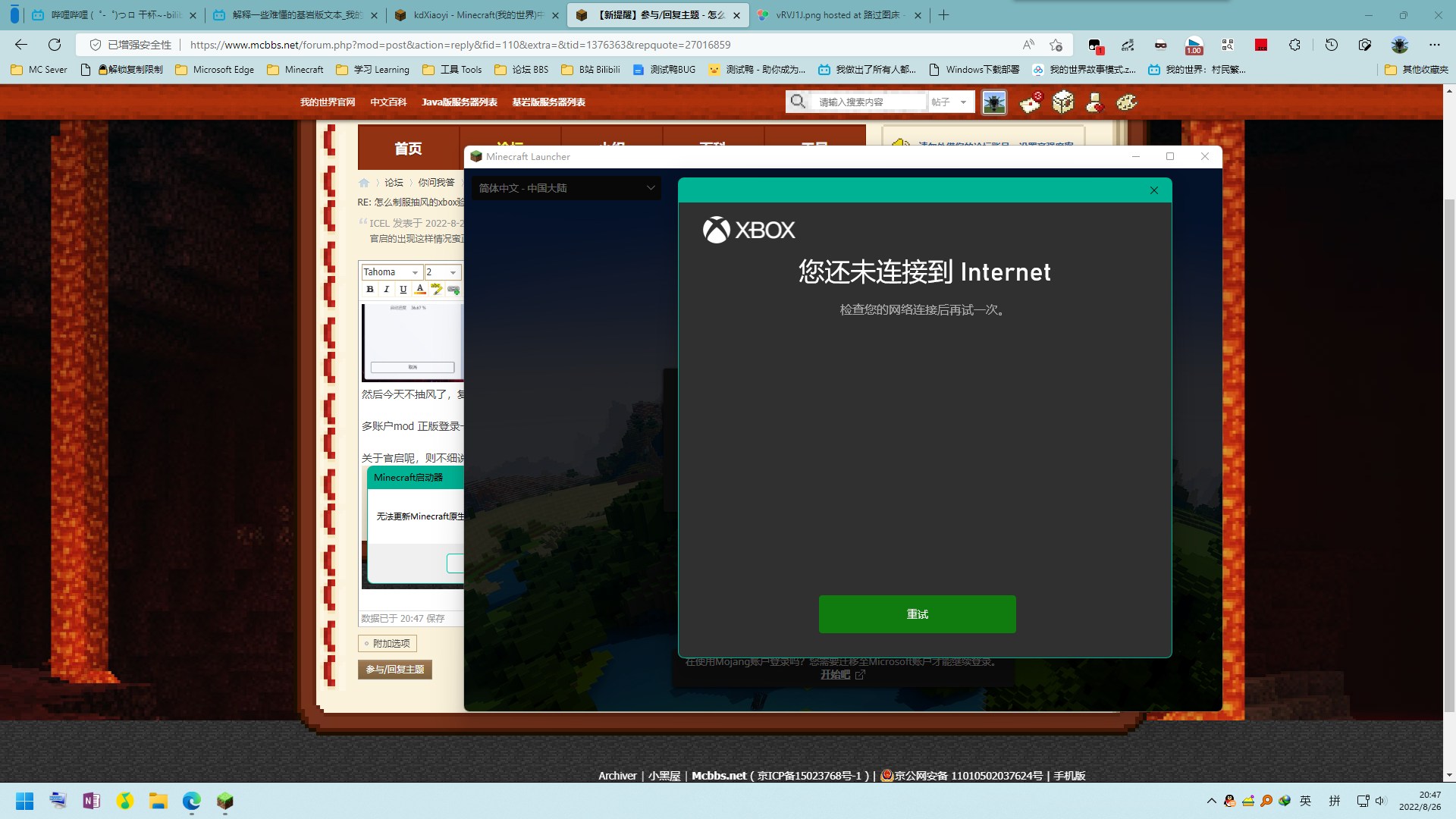The width and height of the screenshot is (1456, 819).
Task: Click the forum cube block icon
Action: (x=1063, y=102)
